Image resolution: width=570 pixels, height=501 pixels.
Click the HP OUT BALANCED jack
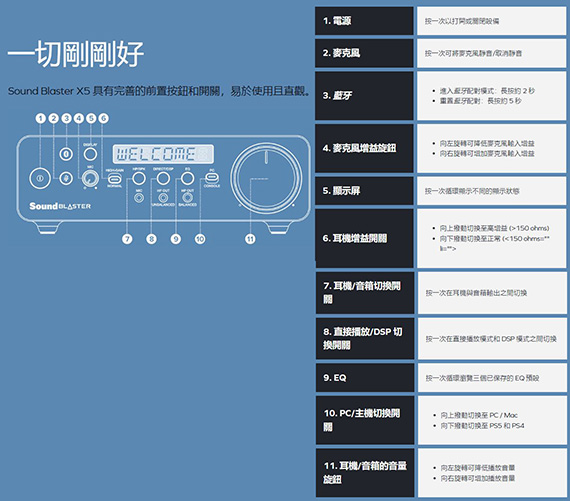point(188,198)
